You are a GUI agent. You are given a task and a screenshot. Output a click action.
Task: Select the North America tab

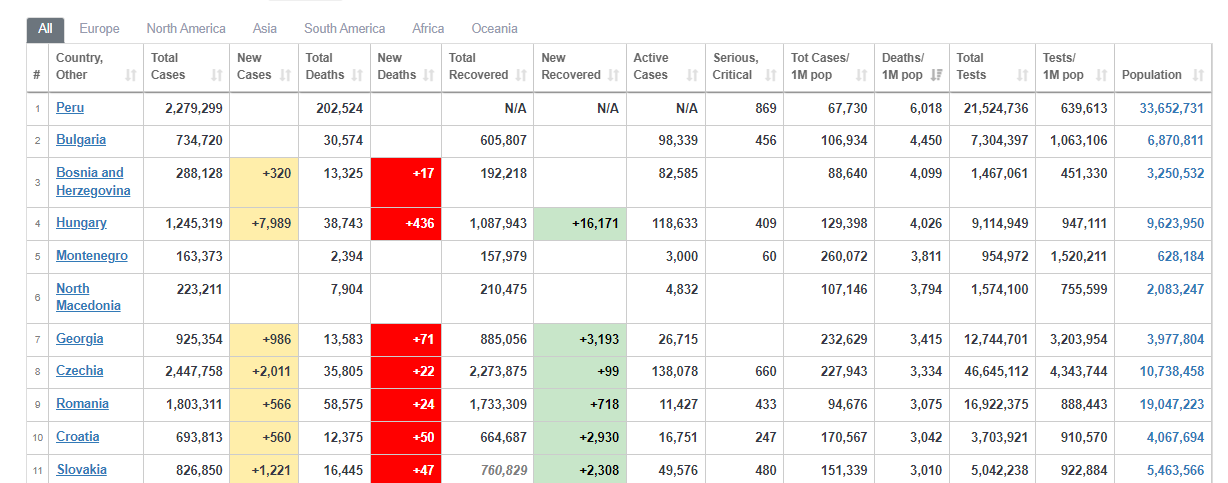point(186,29)
